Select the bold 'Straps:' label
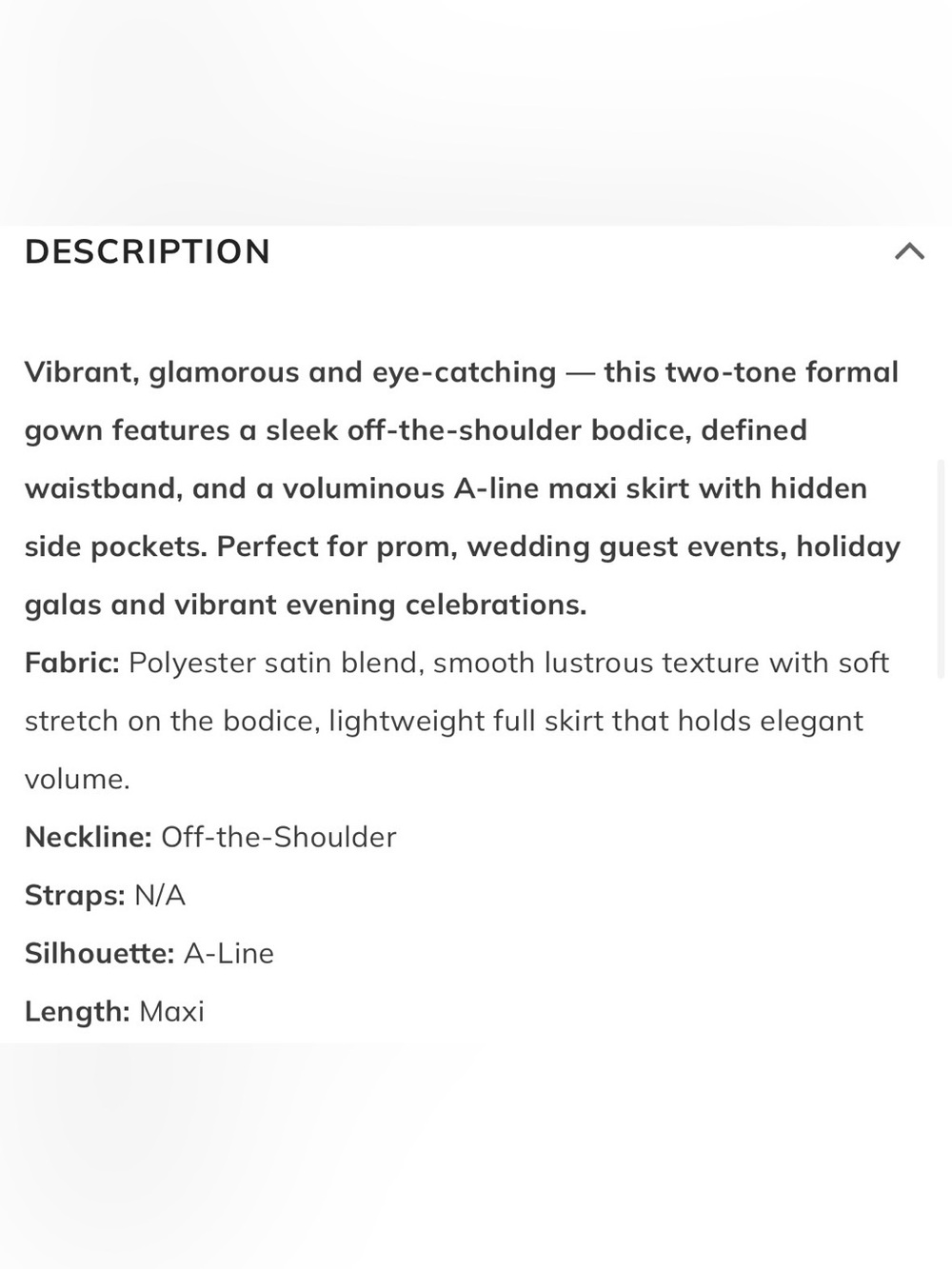Image resolution: width=952 pixels, height=1269 pixels. [x=75, y=896]
